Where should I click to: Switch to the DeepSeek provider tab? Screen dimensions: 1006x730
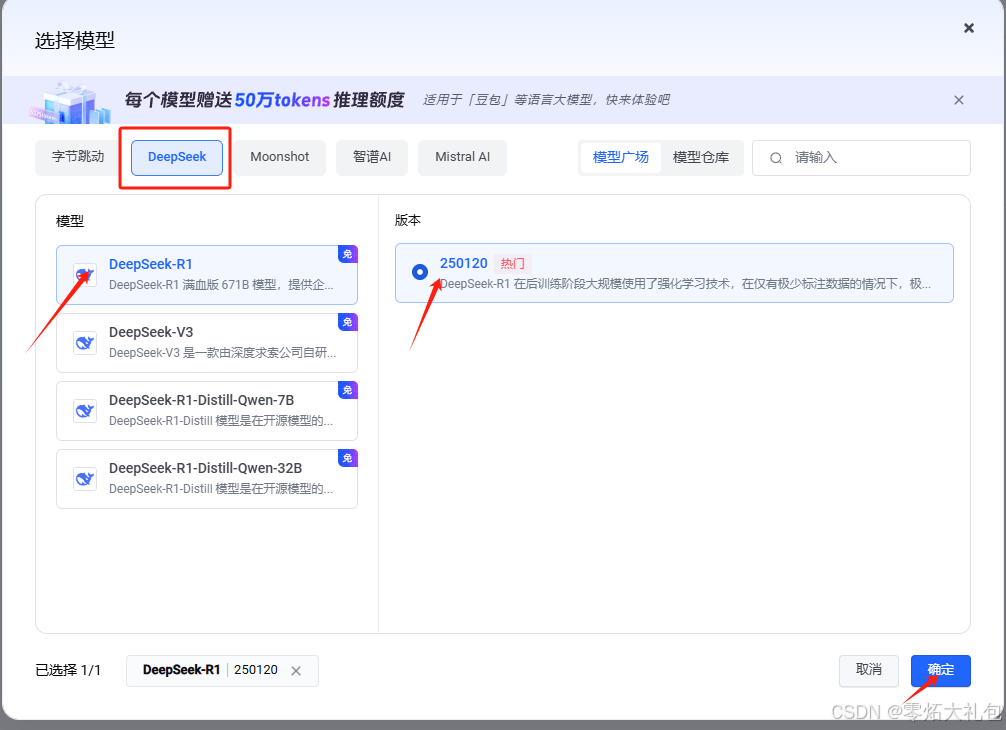click(177, 157)
